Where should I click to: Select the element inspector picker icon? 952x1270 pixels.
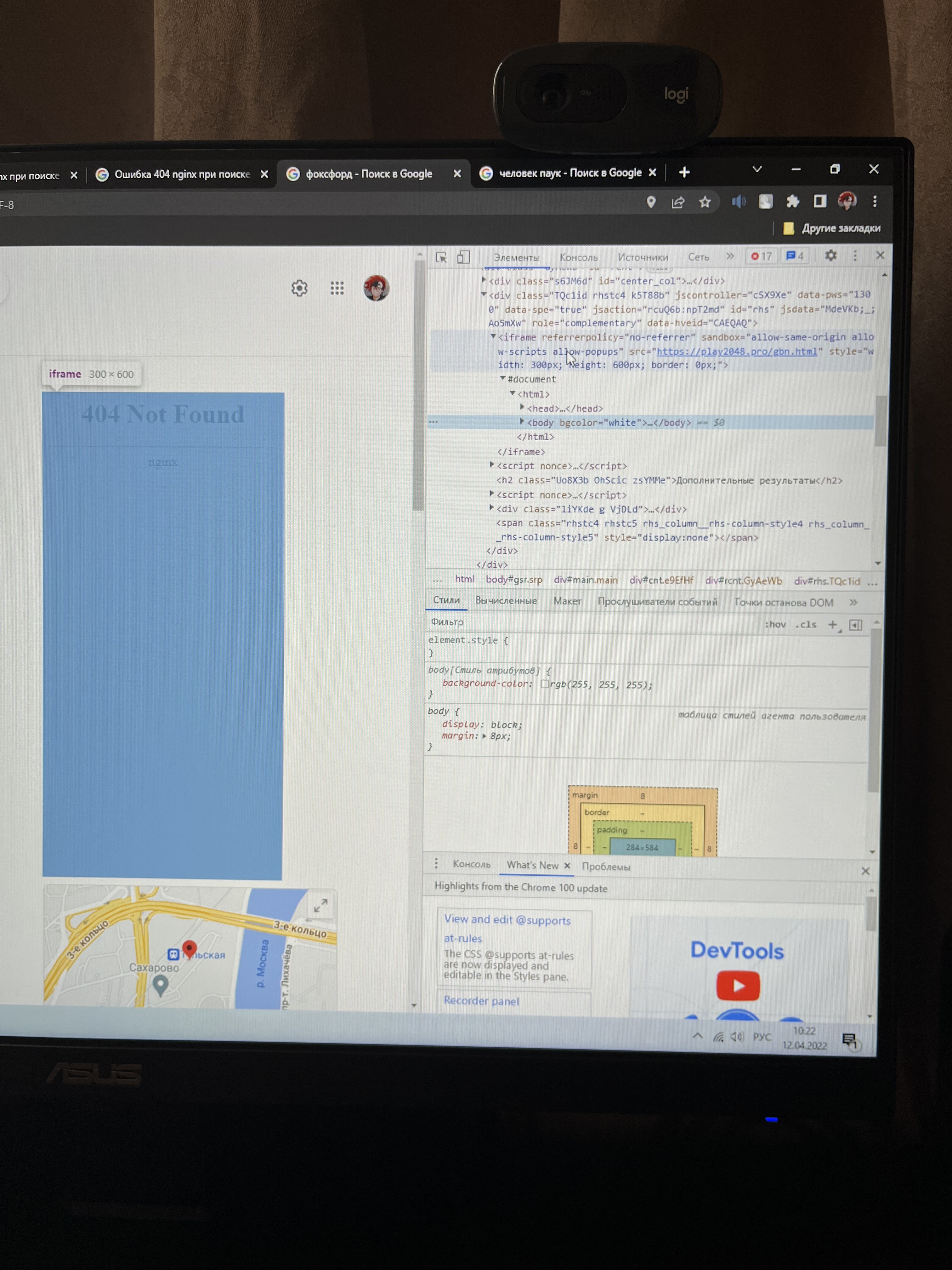tap(441, 257)
